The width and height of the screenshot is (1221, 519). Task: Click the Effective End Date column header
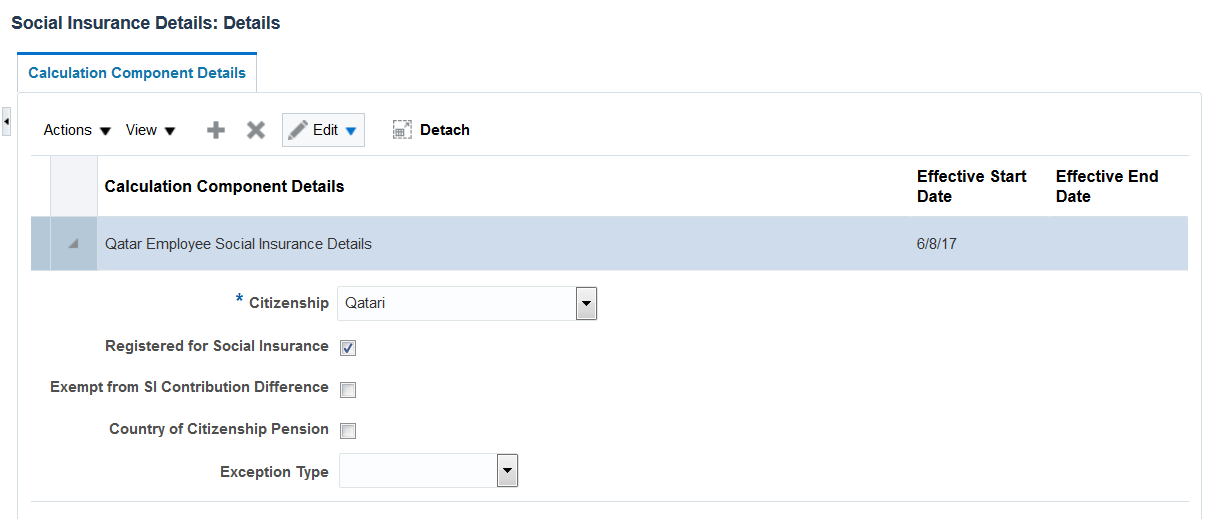(x=1106, y=186)
